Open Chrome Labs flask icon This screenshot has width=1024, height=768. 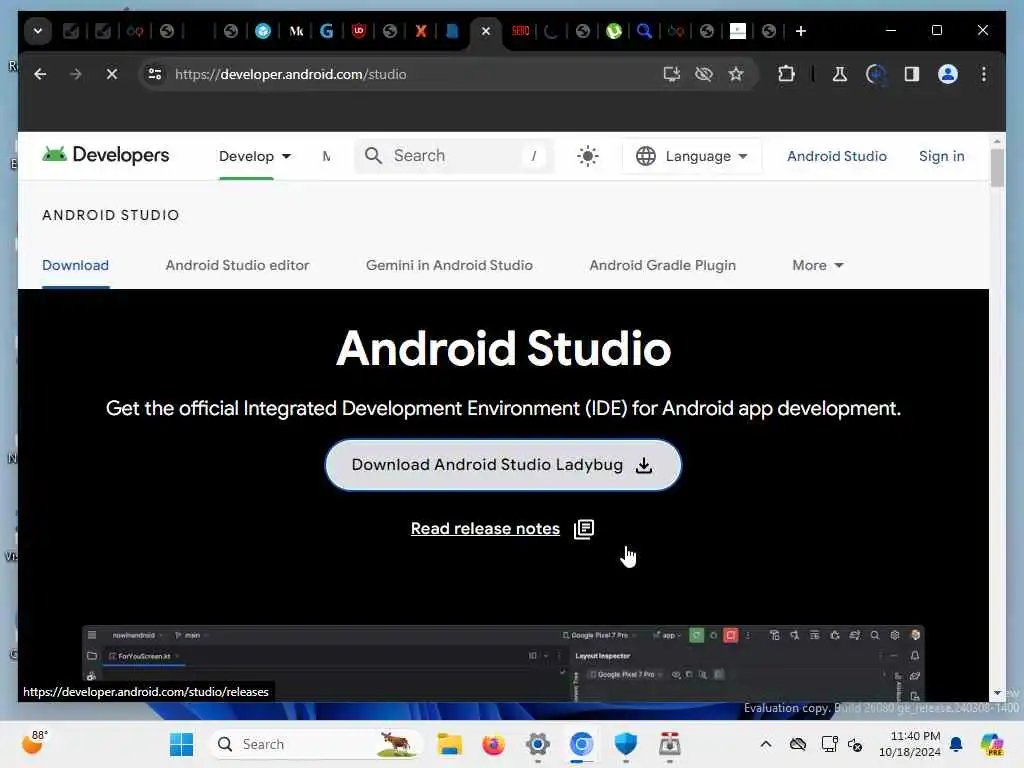click(840, 74)
